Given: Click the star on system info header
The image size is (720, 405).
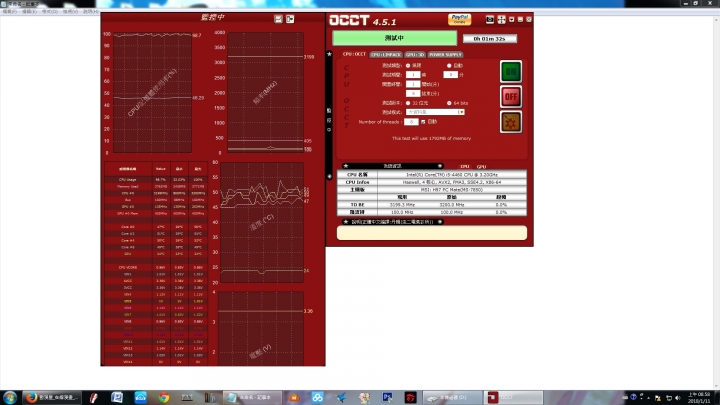Looking at the screenshot, I should pyautogui.click(x=346, y=166).
